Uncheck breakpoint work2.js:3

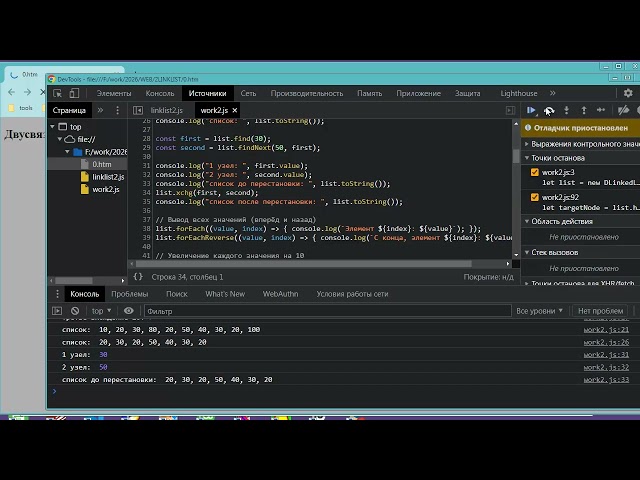coord(534,172)
